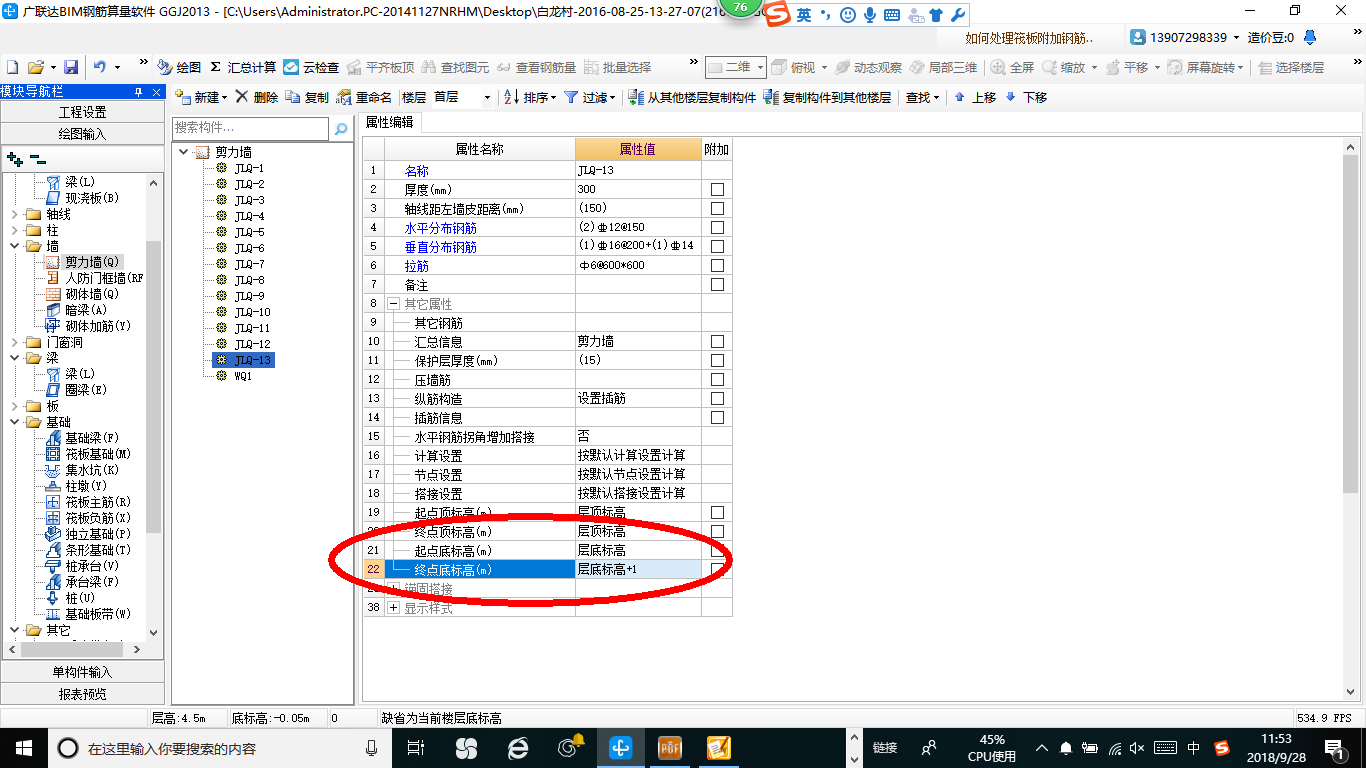Select component JLQ-1 in the list
Image resolution: width=1366 pixels, height=768 pixels.
pos(249,168)
